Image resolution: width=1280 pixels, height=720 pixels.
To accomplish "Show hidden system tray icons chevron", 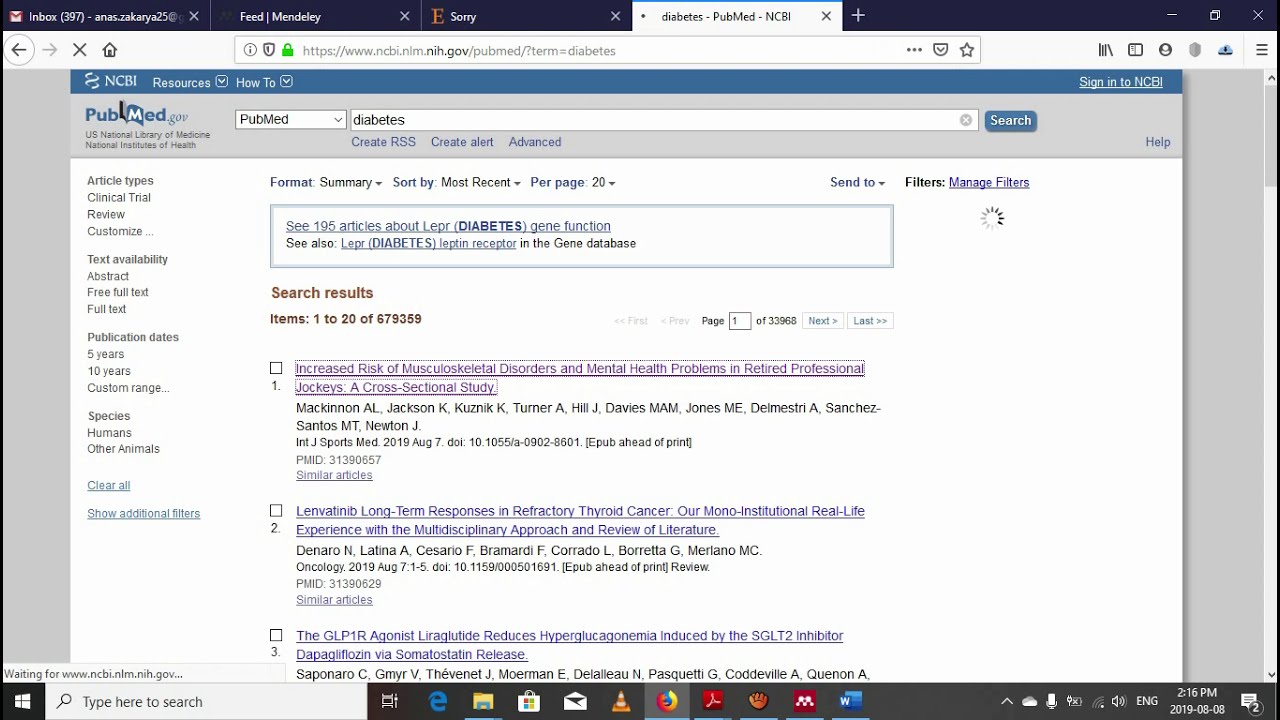I will click(1007, 701).
